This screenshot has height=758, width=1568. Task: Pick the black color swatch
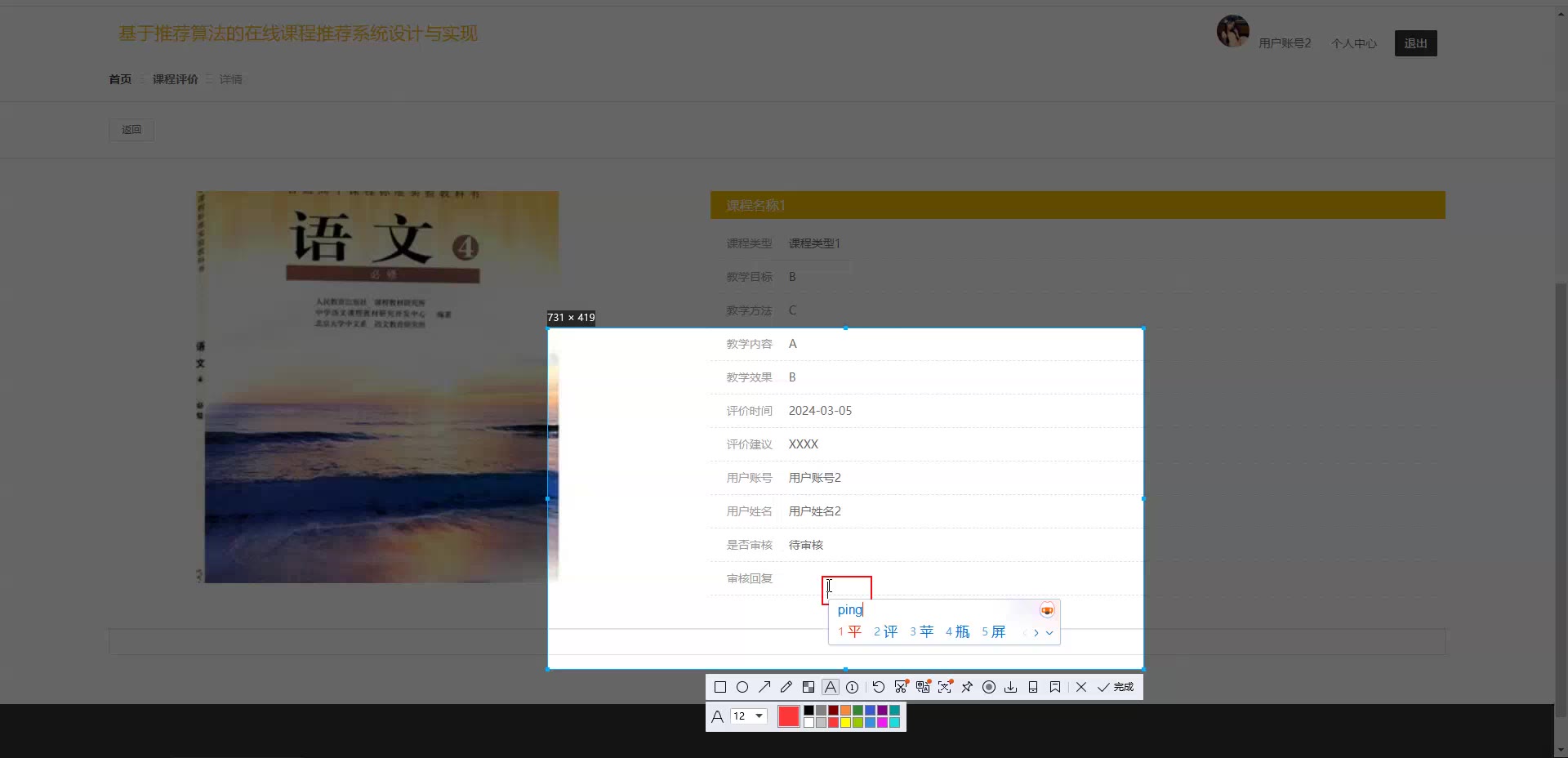[808, 711]
